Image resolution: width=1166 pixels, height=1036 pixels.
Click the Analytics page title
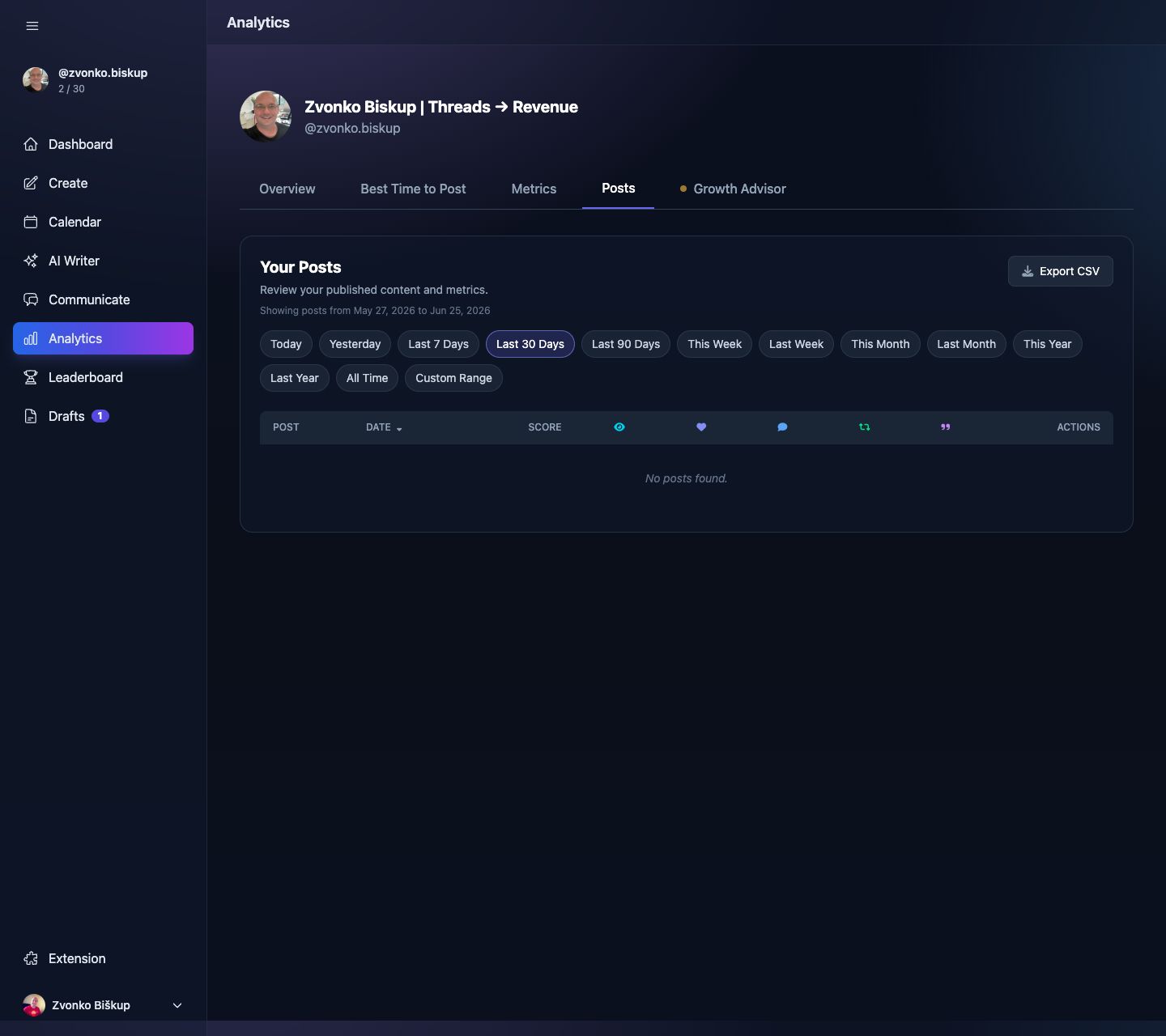(258, 23)
